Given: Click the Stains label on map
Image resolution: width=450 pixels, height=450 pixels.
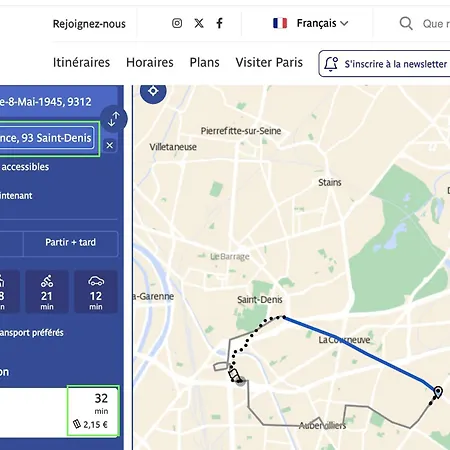Looking at the screenshot, I should pyautogui.click(x=330, y=183).
